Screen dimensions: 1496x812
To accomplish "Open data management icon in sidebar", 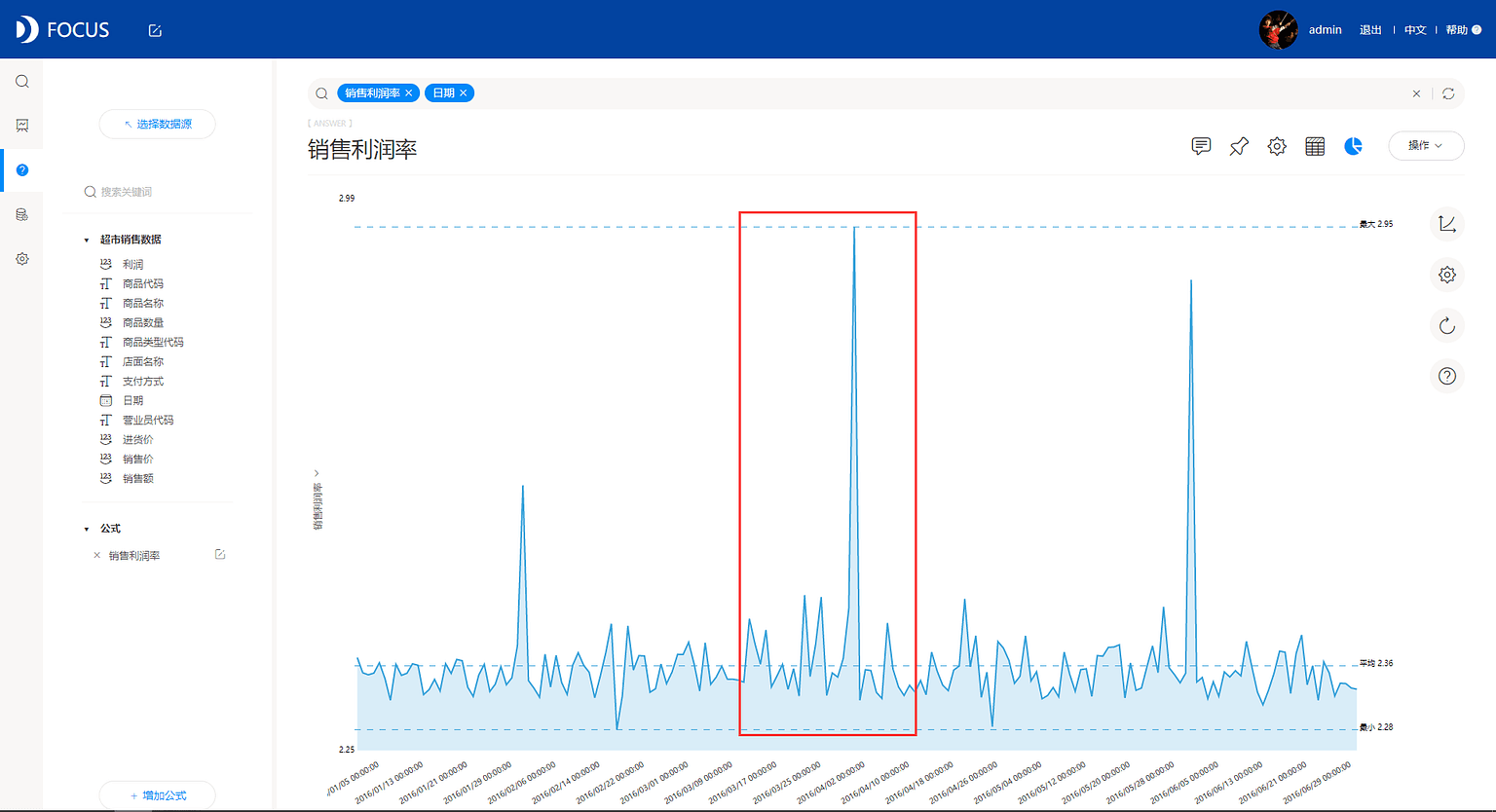I will (x=22, y=214).
